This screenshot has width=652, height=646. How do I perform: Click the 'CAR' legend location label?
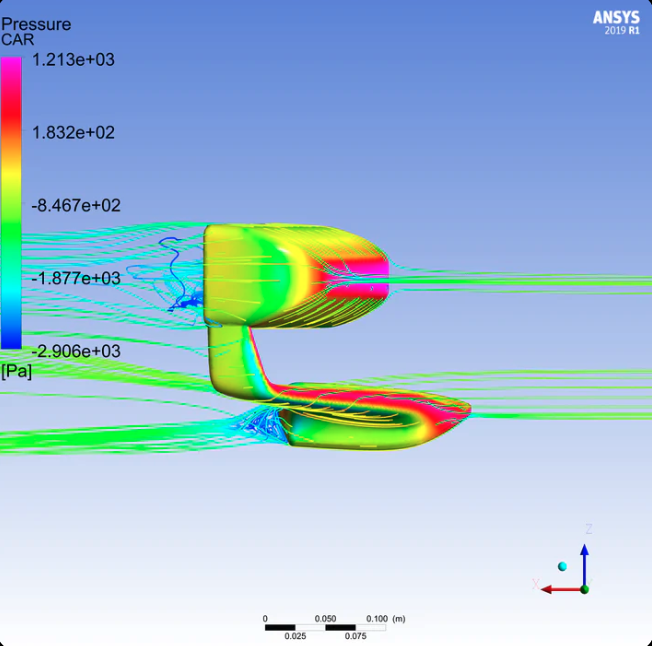pyautogui.click(x=17, y=40)
